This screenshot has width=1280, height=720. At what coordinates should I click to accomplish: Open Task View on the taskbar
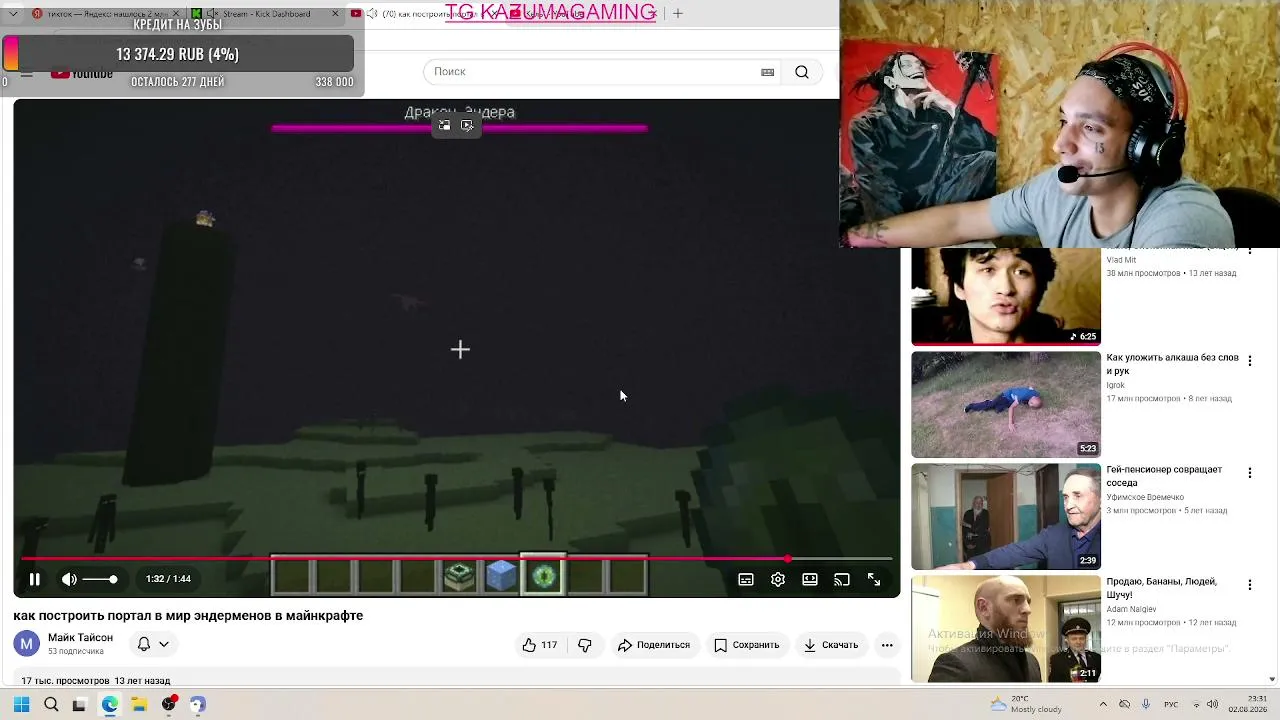(x=79, y=705)
